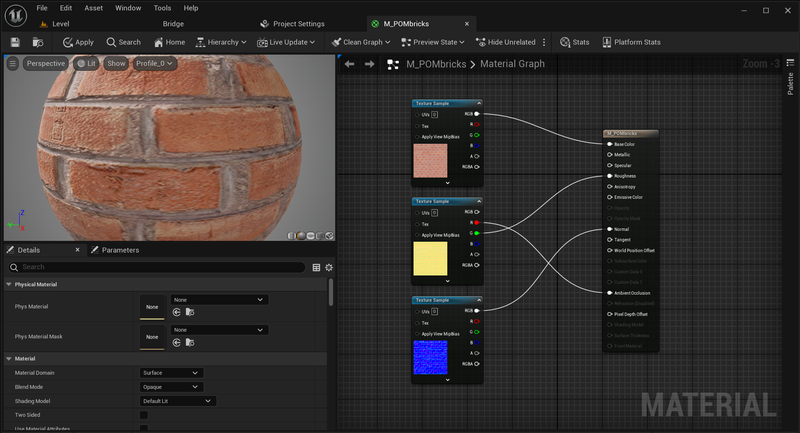Open the Phys Material asset dropdown
Viewport: 800px width, 433px height.
219,300
